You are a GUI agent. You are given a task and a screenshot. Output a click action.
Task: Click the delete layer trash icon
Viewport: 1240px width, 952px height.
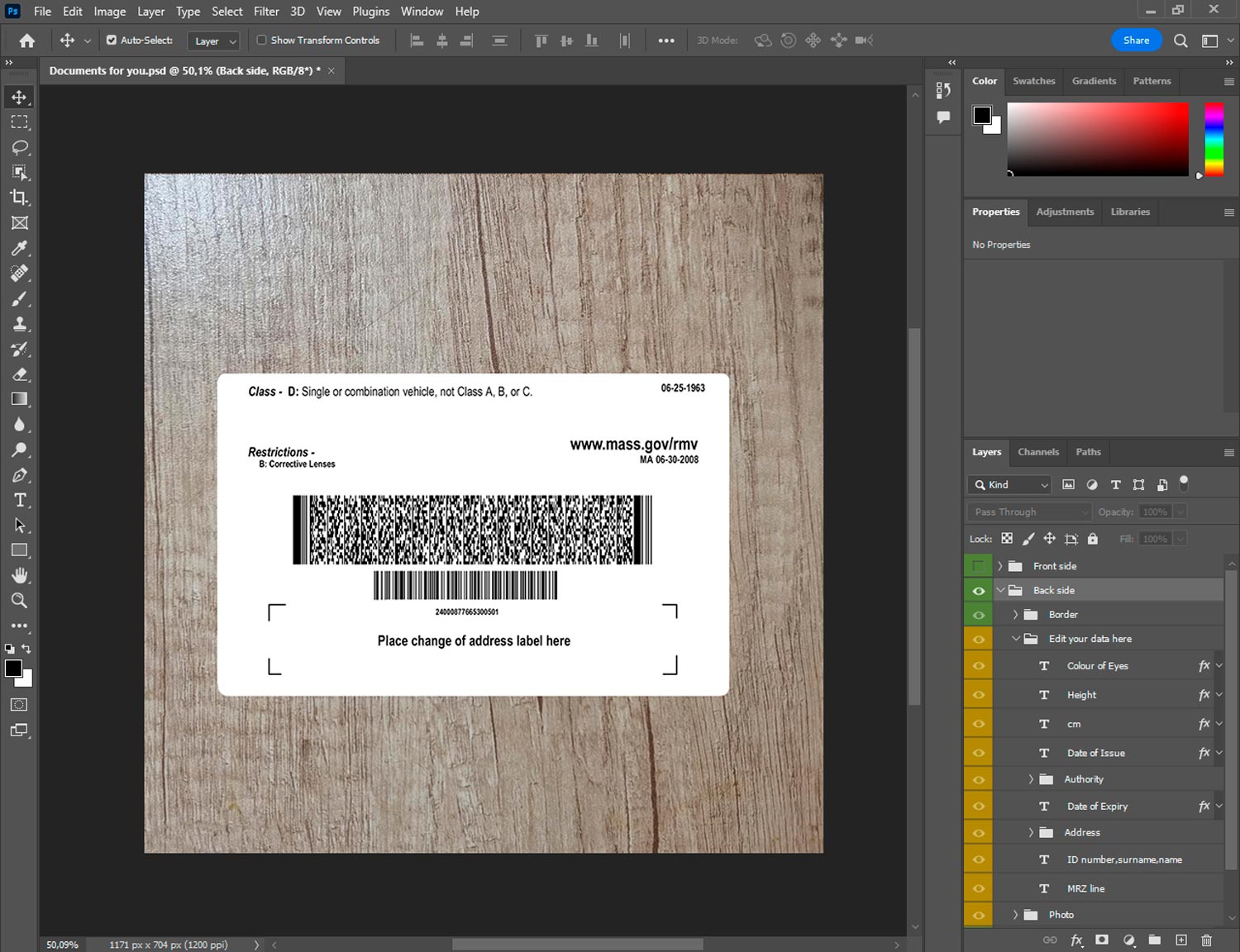pyautogui.click(x=1206, y=940)
